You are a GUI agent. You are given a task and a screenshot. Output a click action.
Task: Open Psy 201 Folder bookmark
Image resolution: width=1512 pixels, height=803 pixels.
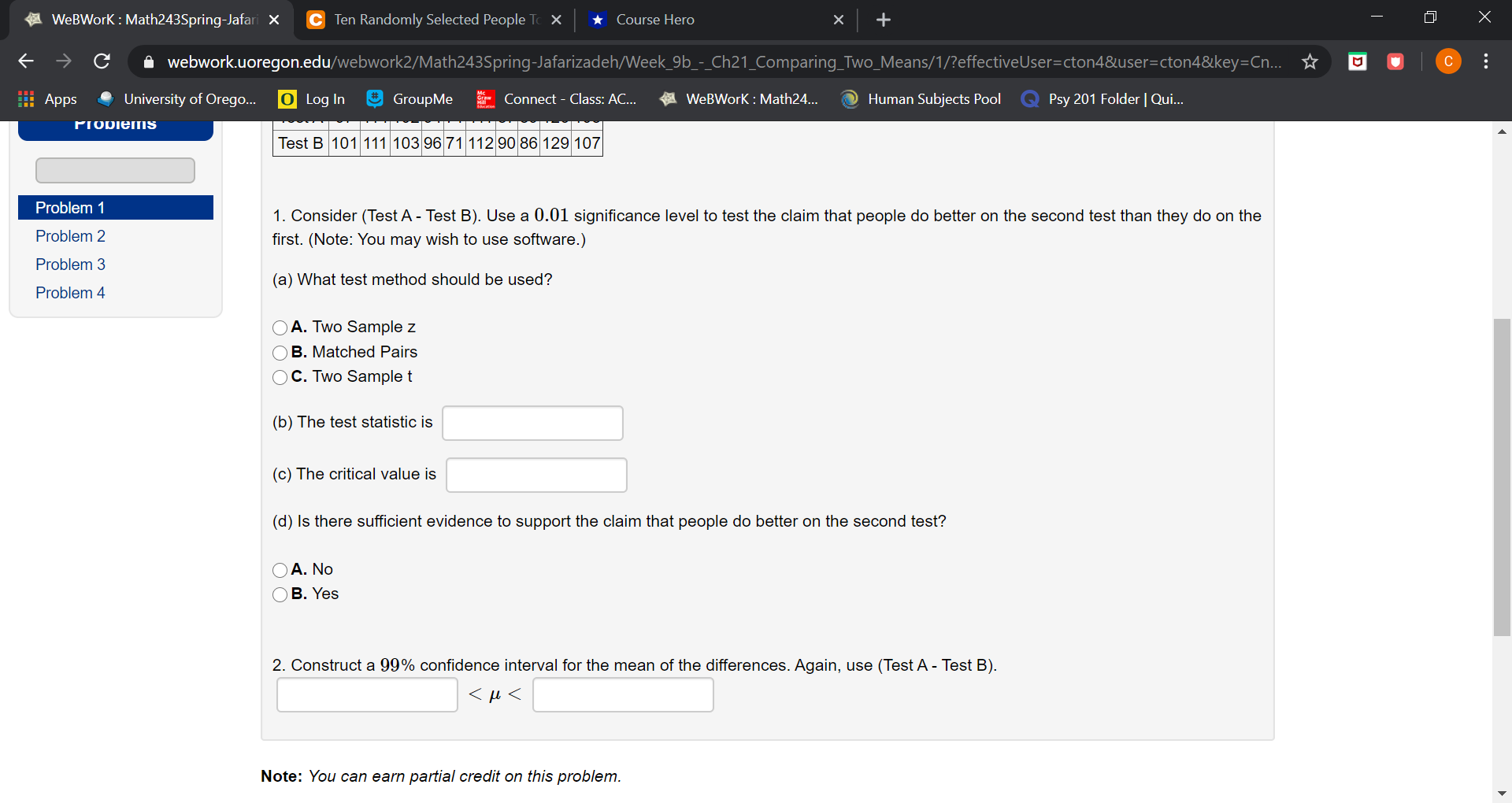coord(1102,99)
